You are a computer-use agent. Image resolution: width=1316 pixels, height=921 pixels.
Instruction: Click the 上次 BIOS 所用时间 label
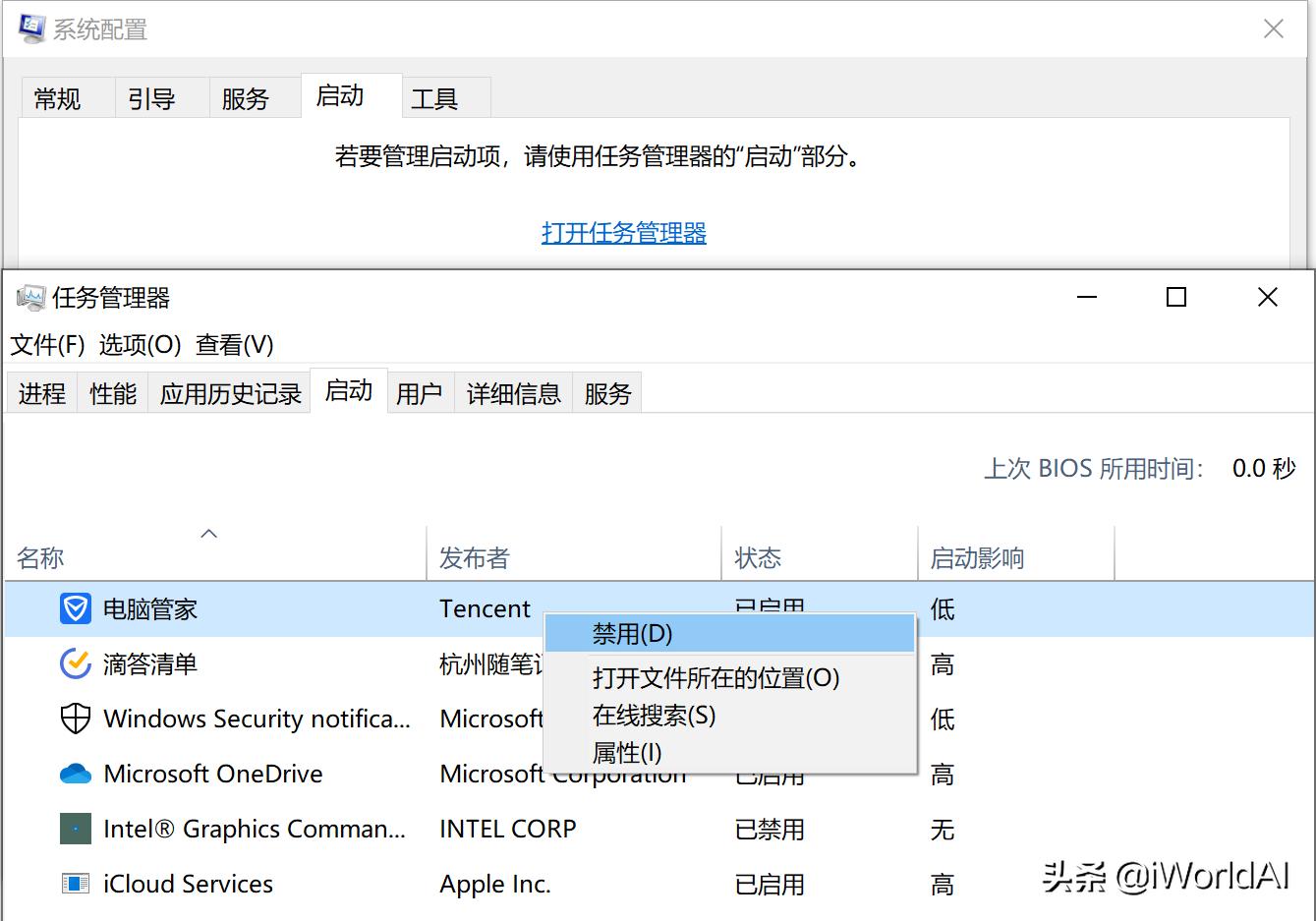tap(1094, 469)
